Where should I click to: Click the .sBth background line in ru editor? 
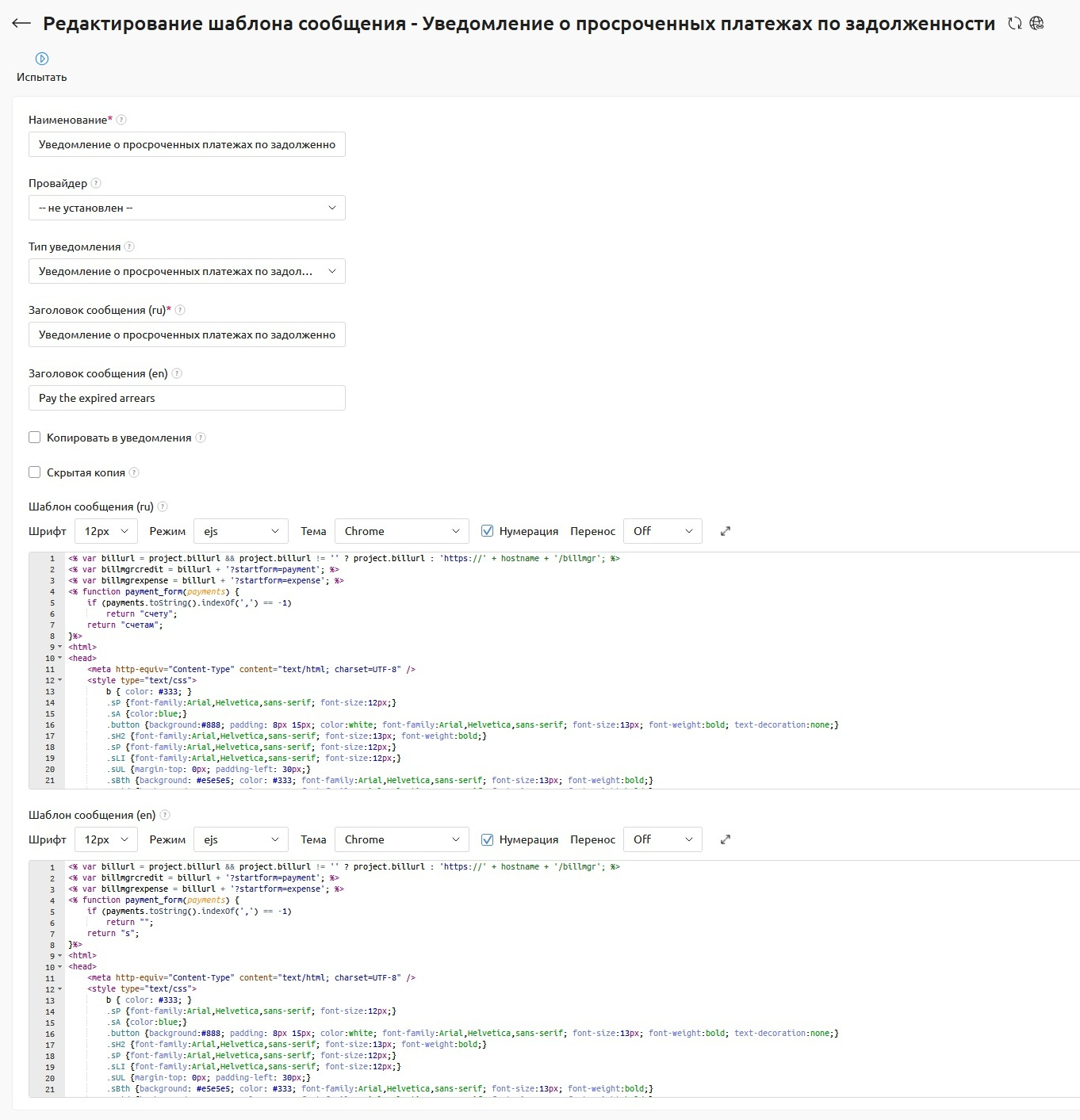380,780
